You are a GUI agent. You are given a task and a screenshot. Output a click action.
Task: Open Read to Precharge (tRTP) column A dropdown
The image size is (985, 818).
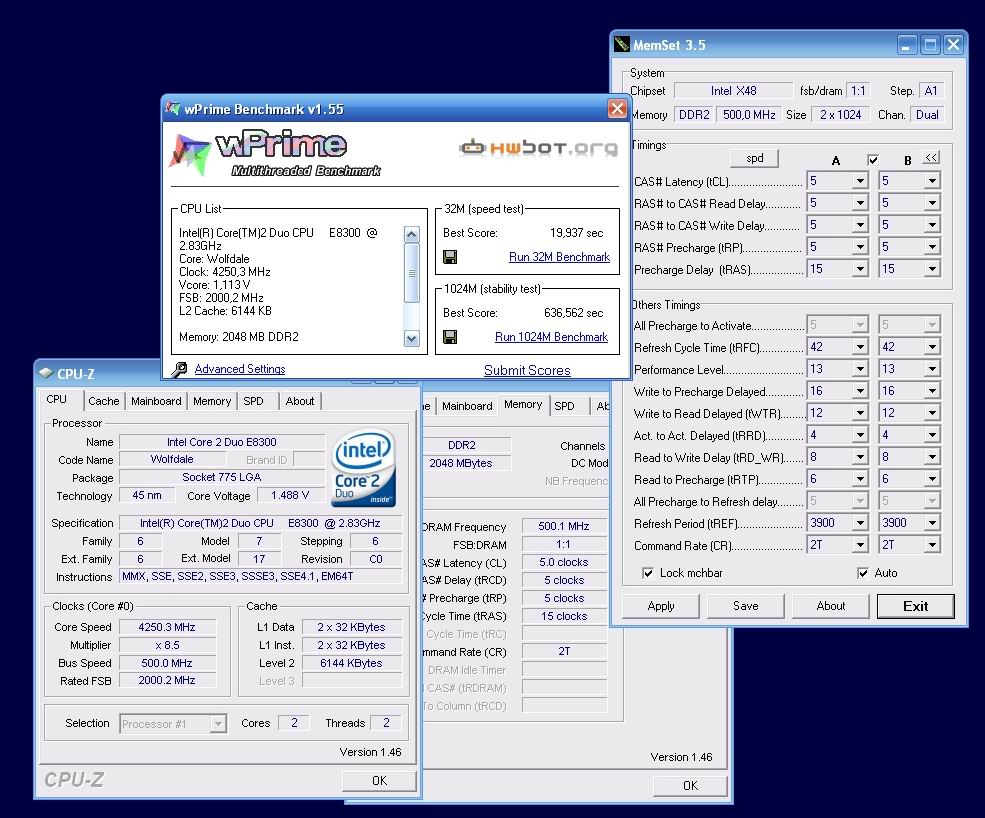(860, 479)
